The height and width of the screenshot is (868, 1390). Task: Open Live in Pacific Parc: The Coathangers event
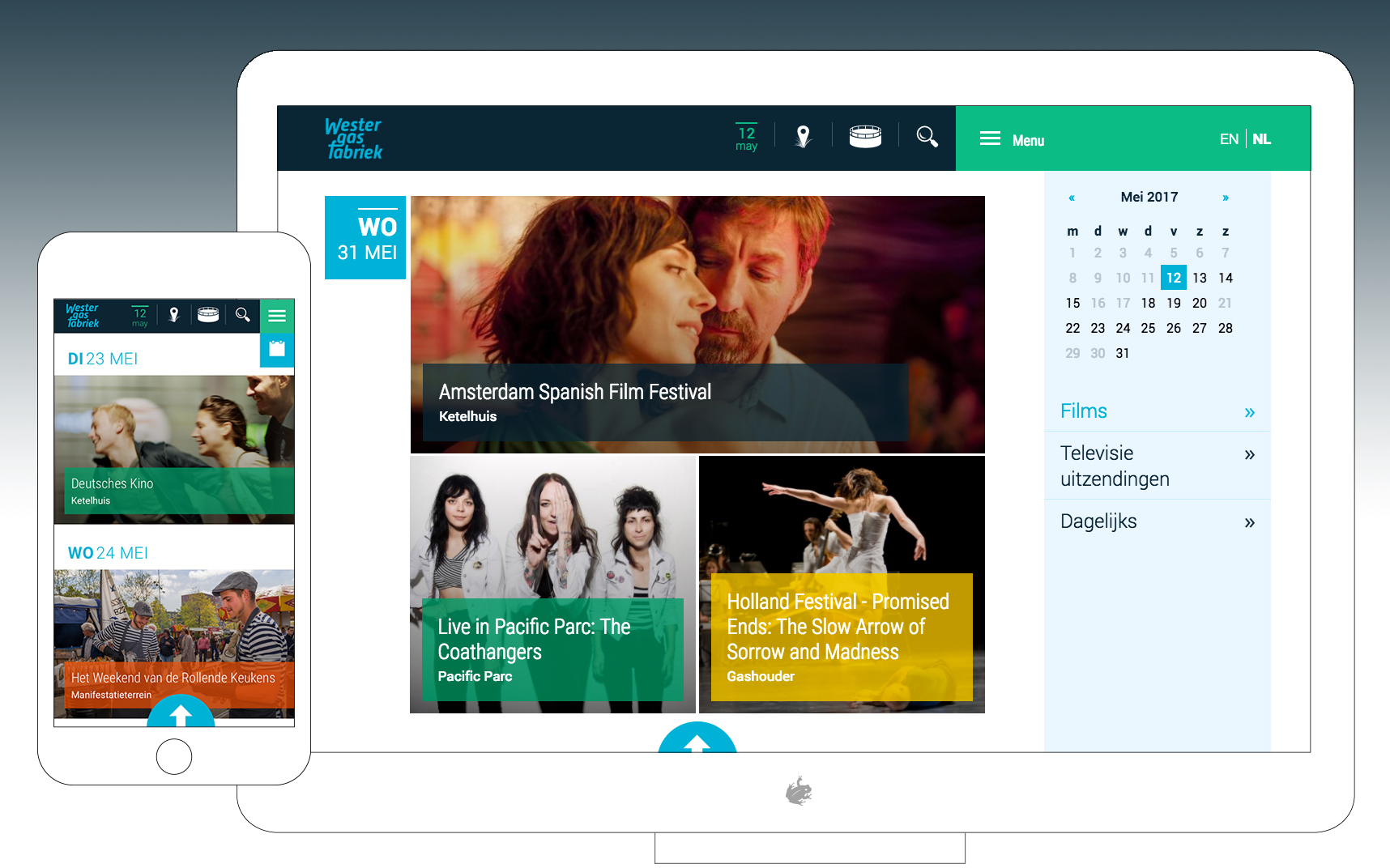coord(553,584)
